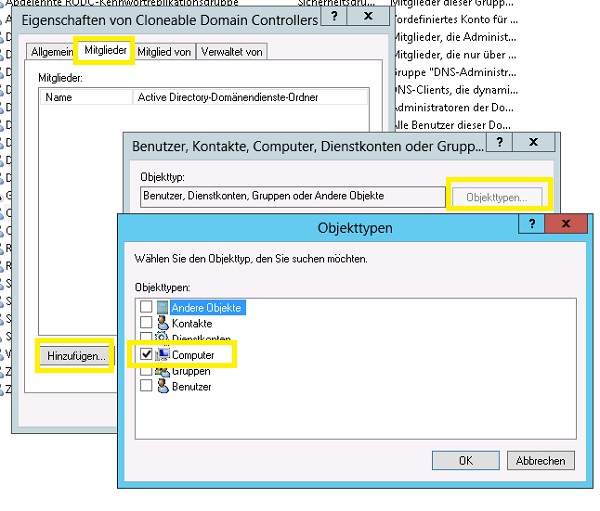Select the Benutzer list entry label
600x511 pixels.
(191, 387)
